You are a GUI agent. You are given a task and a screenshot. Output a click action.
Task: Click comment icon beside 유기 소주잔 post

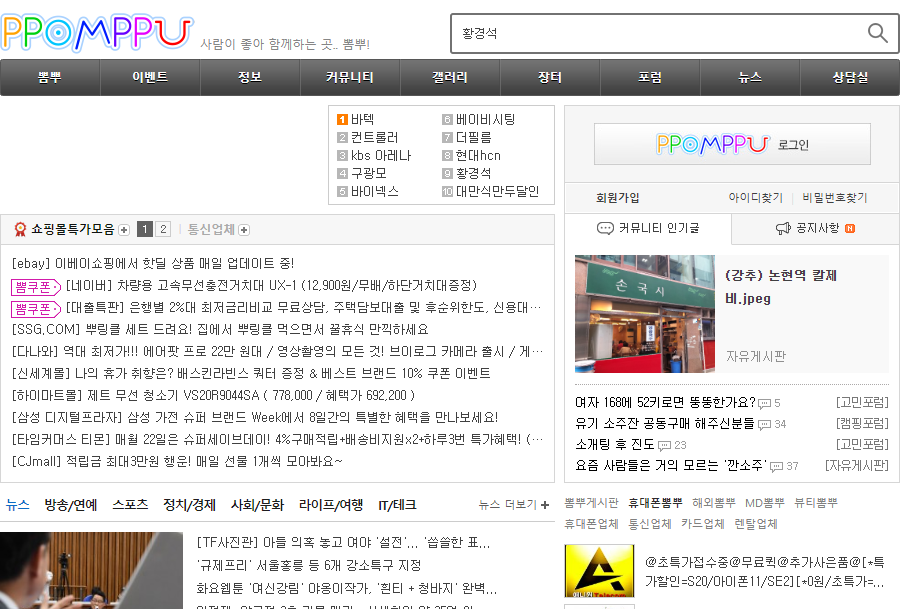point(764,425)
